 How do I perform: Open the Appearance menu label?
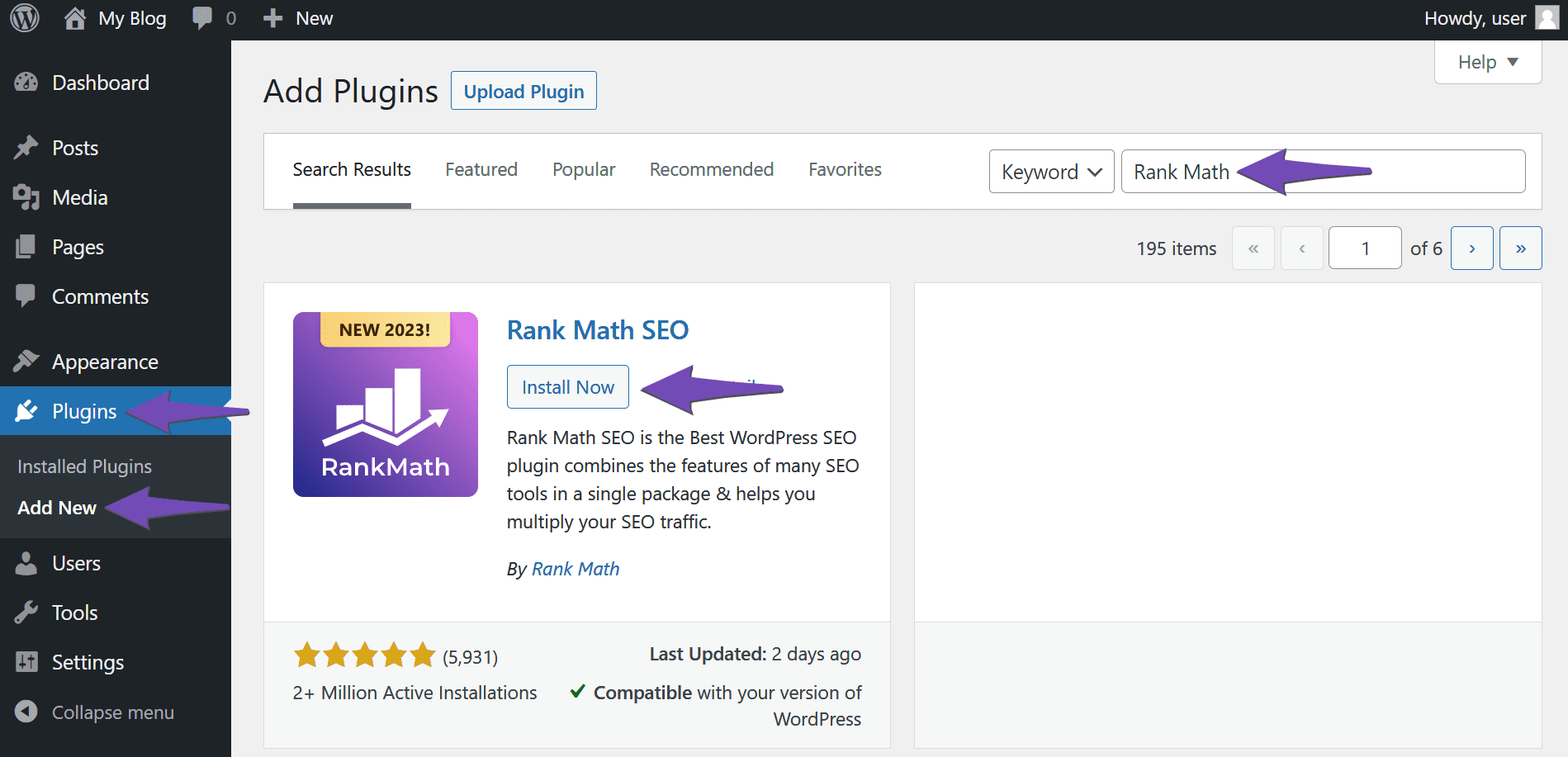point(105,362)
